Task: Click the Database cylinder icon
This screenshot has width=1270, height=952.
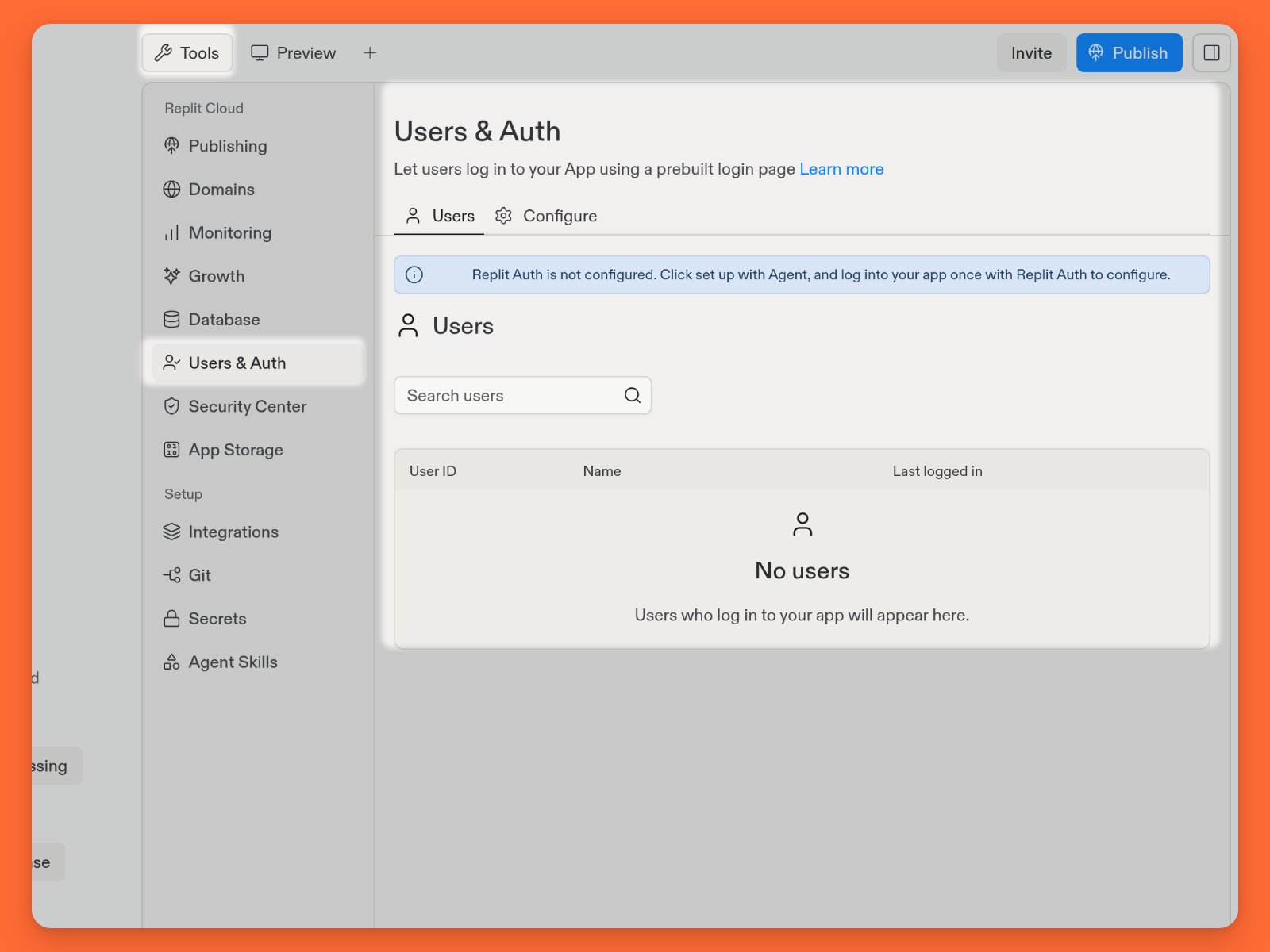Action: click(x=171, y=320)
